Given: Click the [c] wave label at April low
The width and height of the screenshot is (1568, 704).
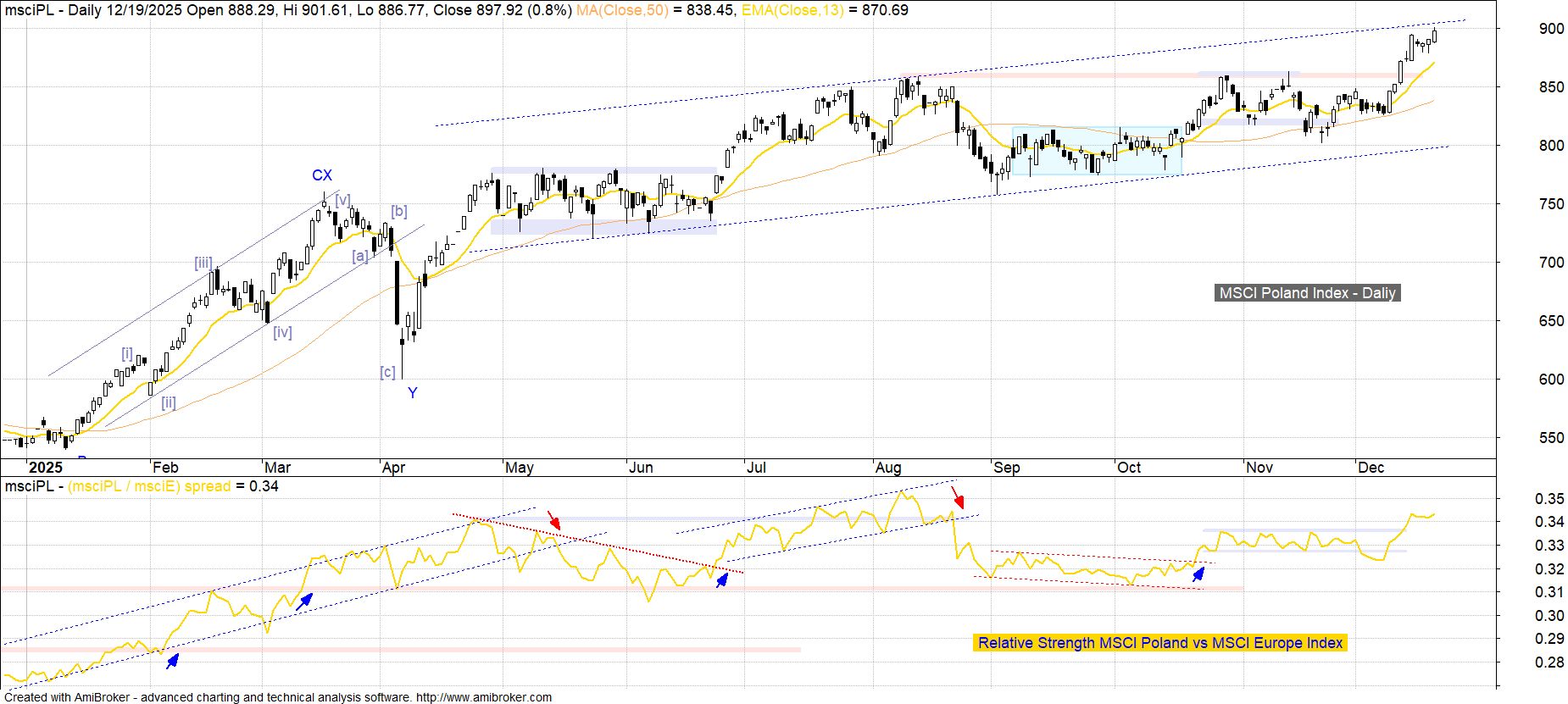Looking at the screenshot, I should coord(387,372).
